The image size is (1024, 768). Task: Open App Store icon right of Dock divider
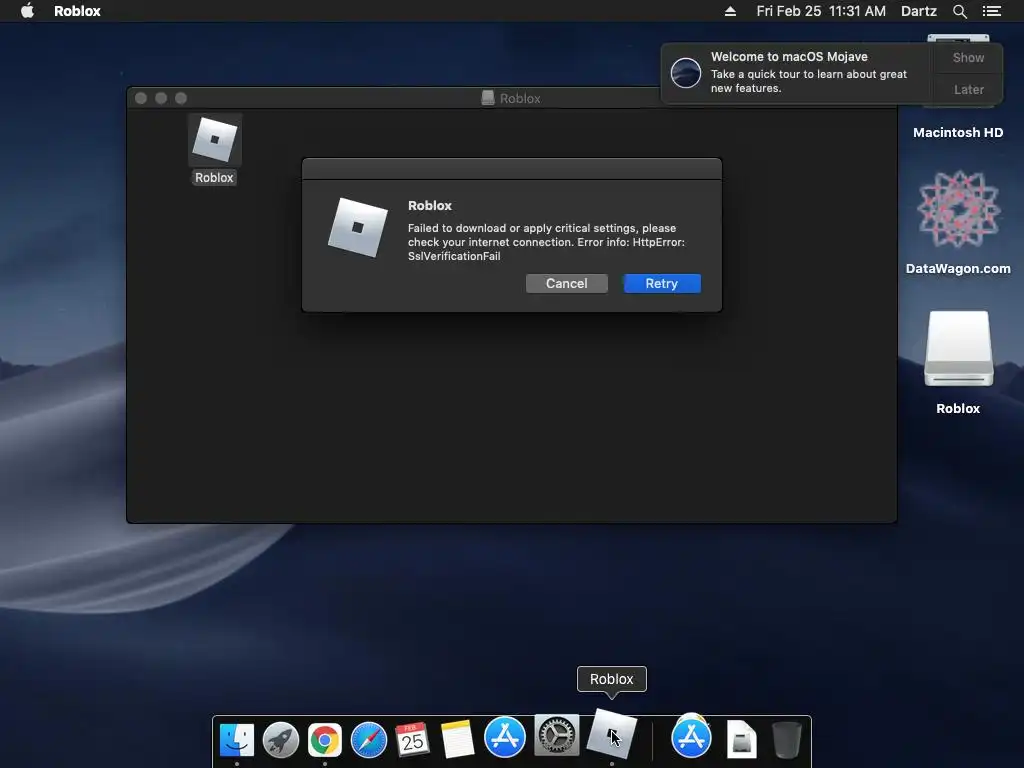tap(692, 737)
